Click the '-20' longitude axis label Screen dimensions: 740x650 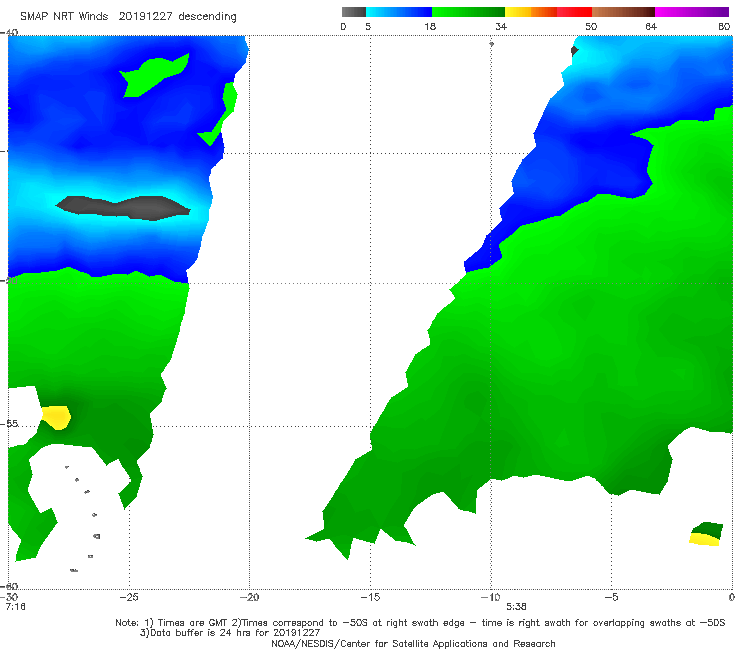pyautogui.click(x=249, y=597)
